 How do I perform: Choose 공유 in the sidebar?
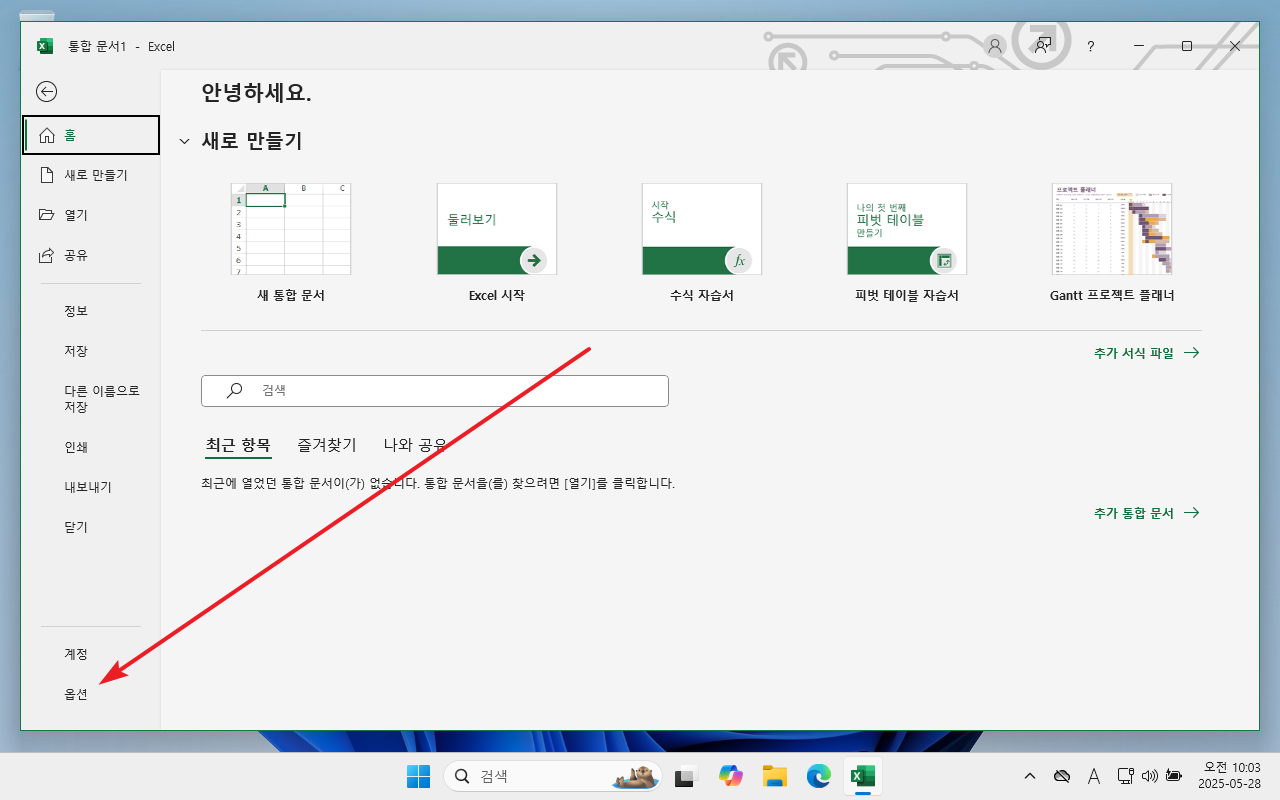91,255
